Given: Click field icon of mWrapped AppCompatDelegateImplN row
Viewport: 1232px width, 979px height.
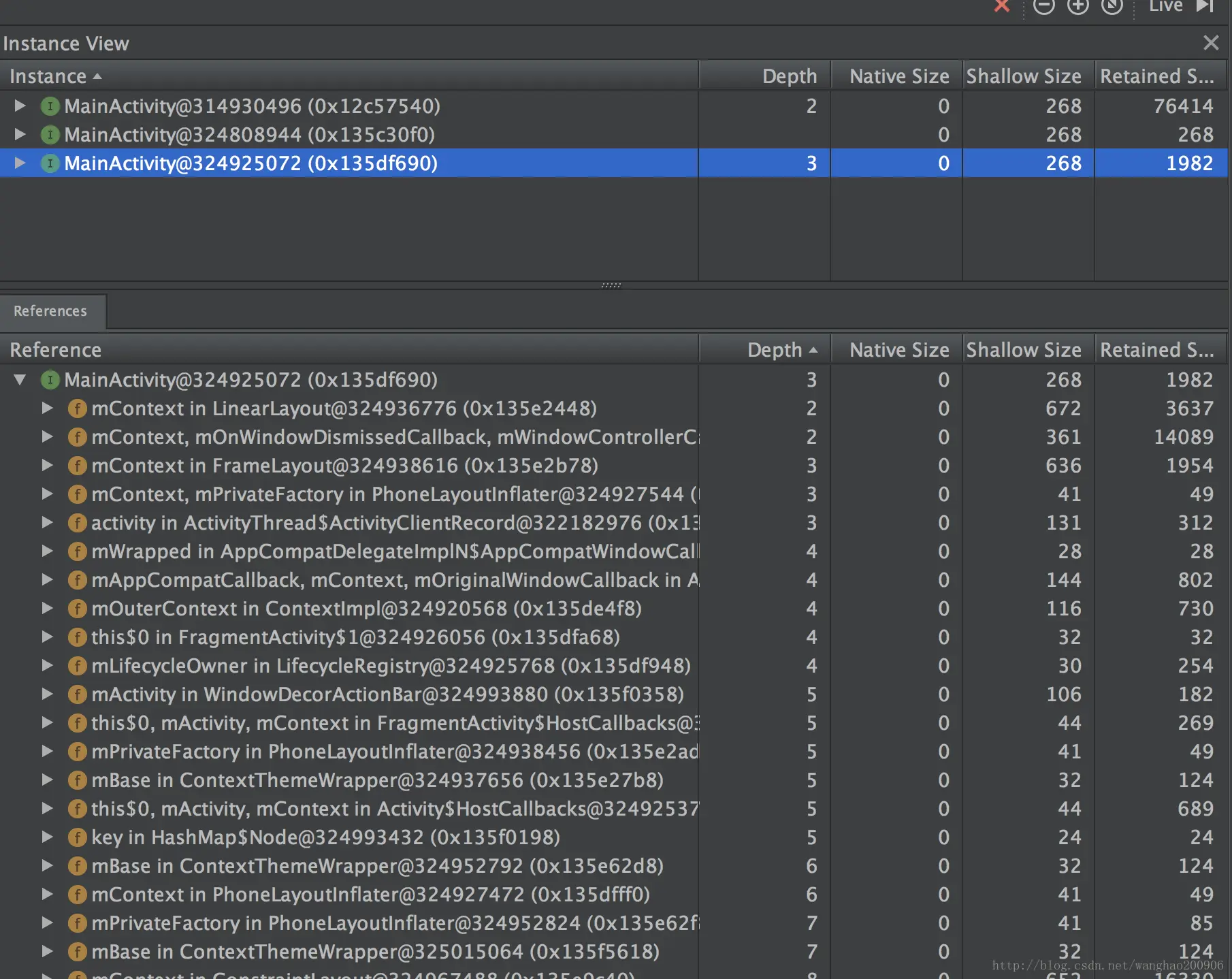Looking at the screenshot, I should tap(78, 551).
